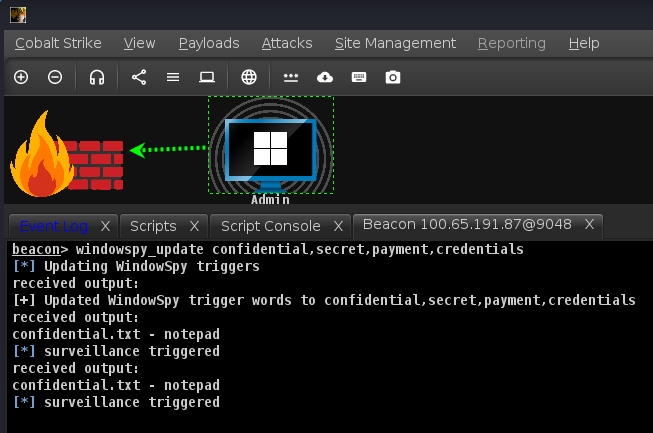The image size is (653, 433).
Task: Open listeners via headphones icon
Action: 97,77
